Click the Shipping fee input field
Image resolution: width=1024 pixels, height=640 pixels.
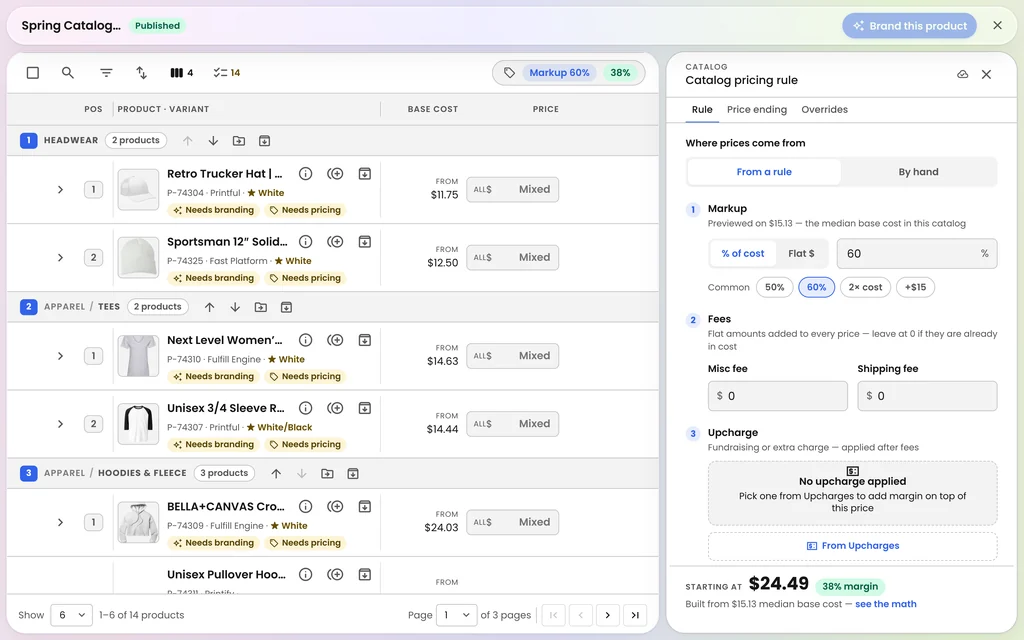pos(927,396)
